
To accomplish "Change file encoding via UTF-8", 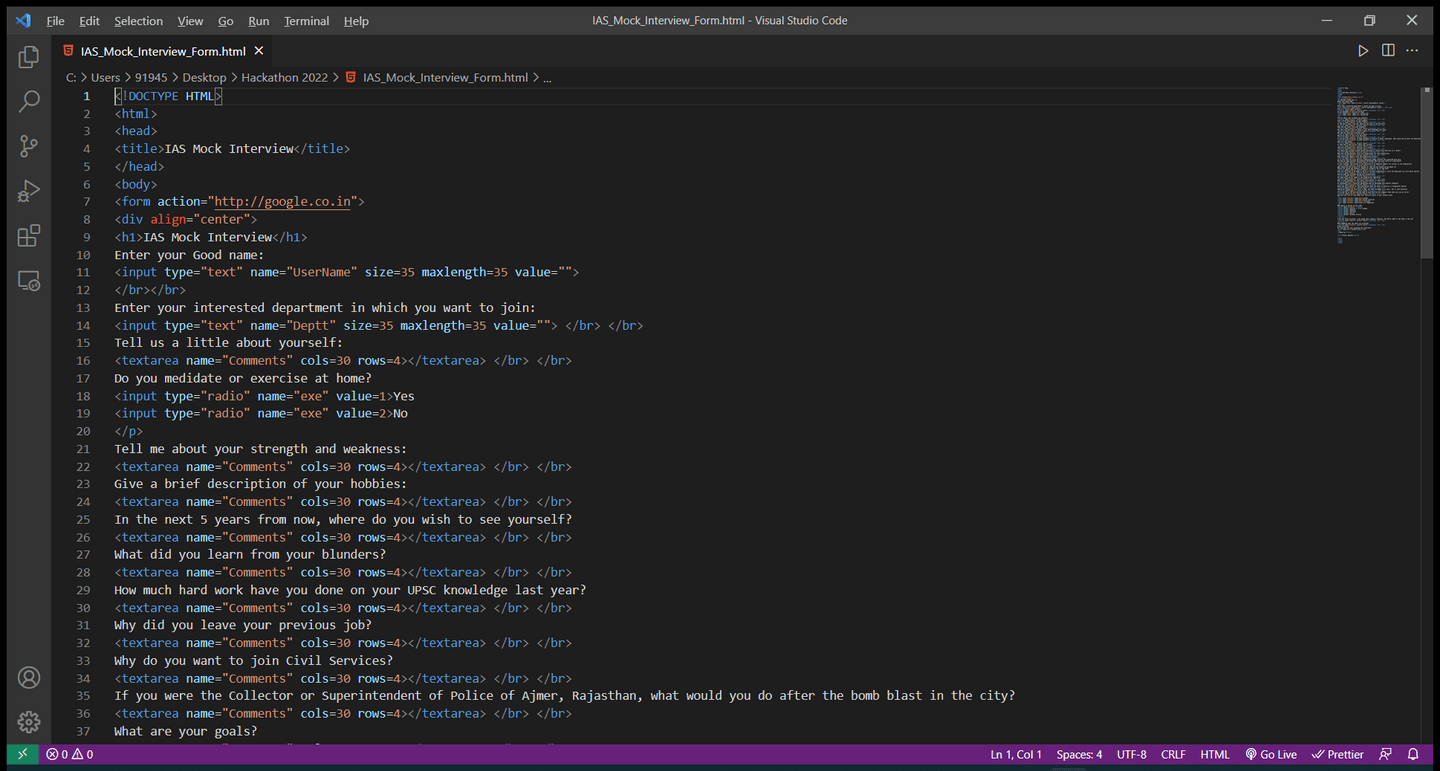I will click(1131, 754).
